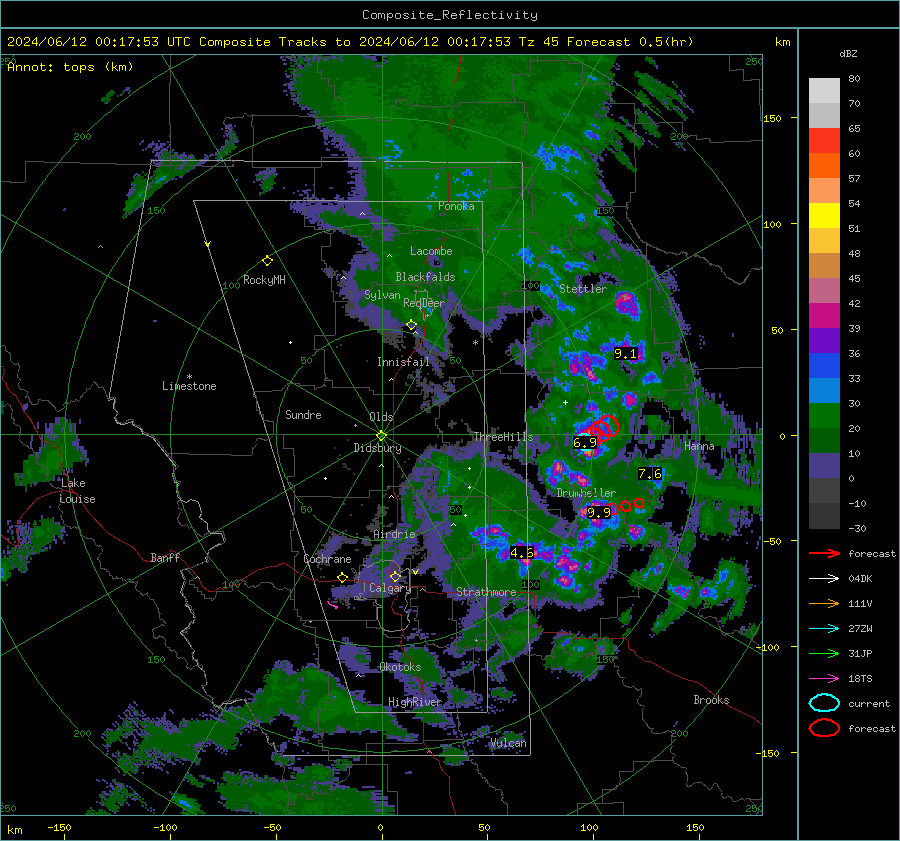Click the Didsbury town label
The width and height of the screenshot is (900, 841).
pos(377,448)
